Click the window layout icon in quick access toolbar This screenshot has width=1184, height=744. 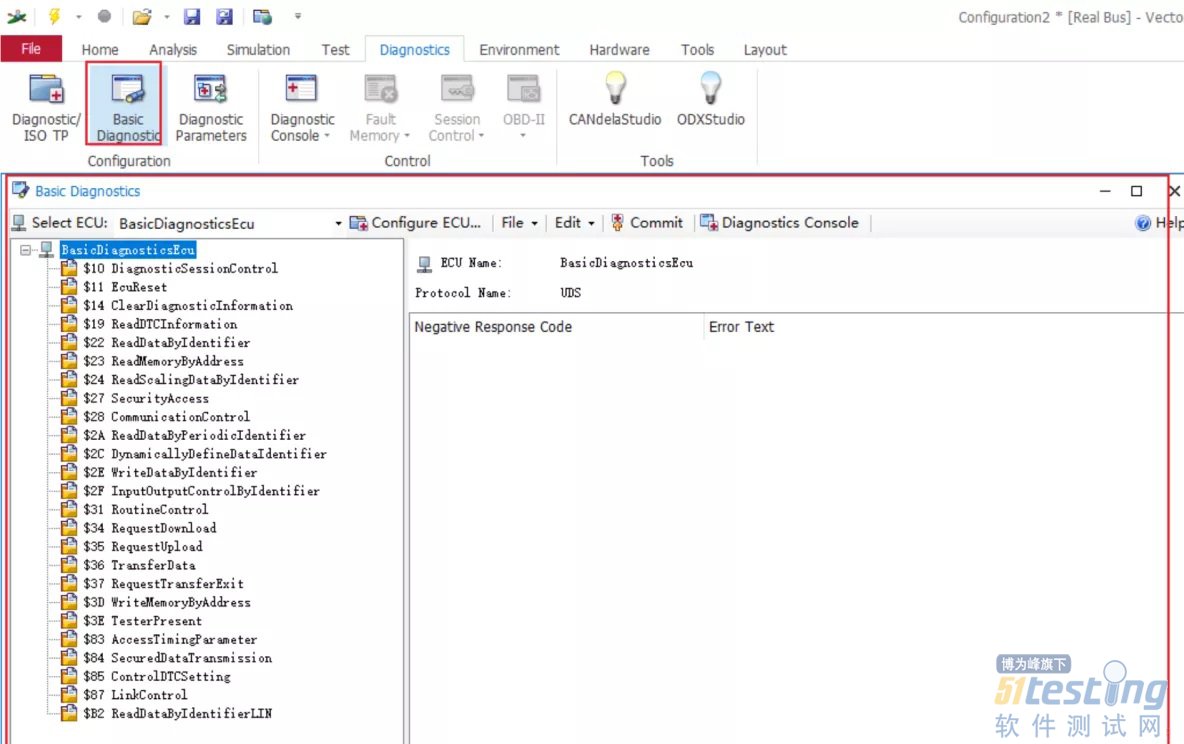tap(262, 16)
